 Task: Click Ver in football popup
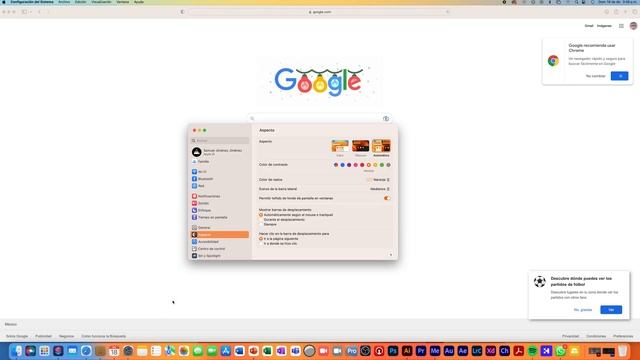coord(611,310)
